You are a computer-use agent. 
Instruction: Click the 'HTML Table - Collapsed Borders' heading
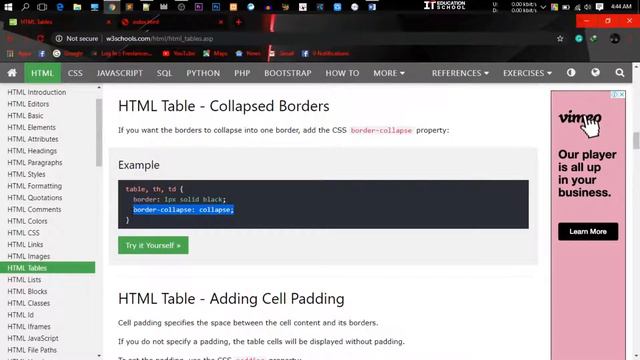224,106
